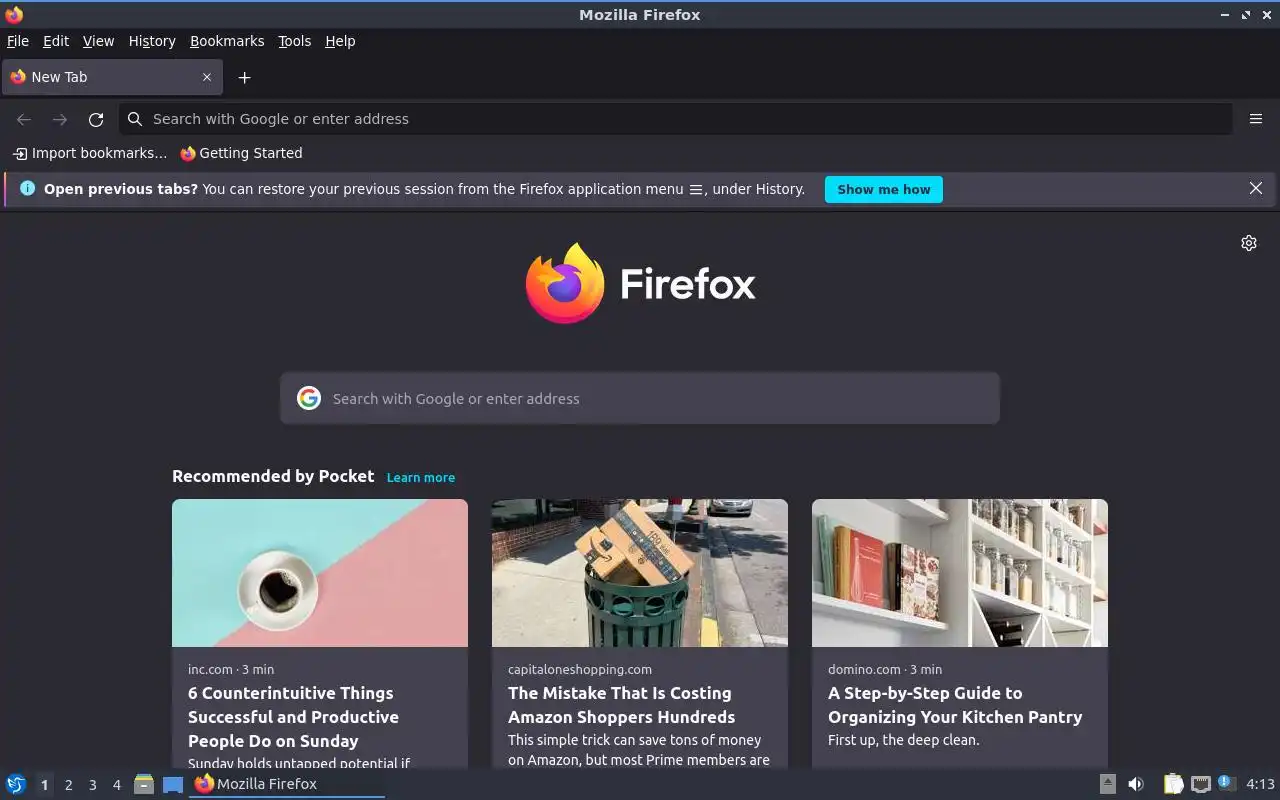Open A Step-by-Step Guide pantry article
This screenshot has width=1280, height=800.
tap(955, 705)
